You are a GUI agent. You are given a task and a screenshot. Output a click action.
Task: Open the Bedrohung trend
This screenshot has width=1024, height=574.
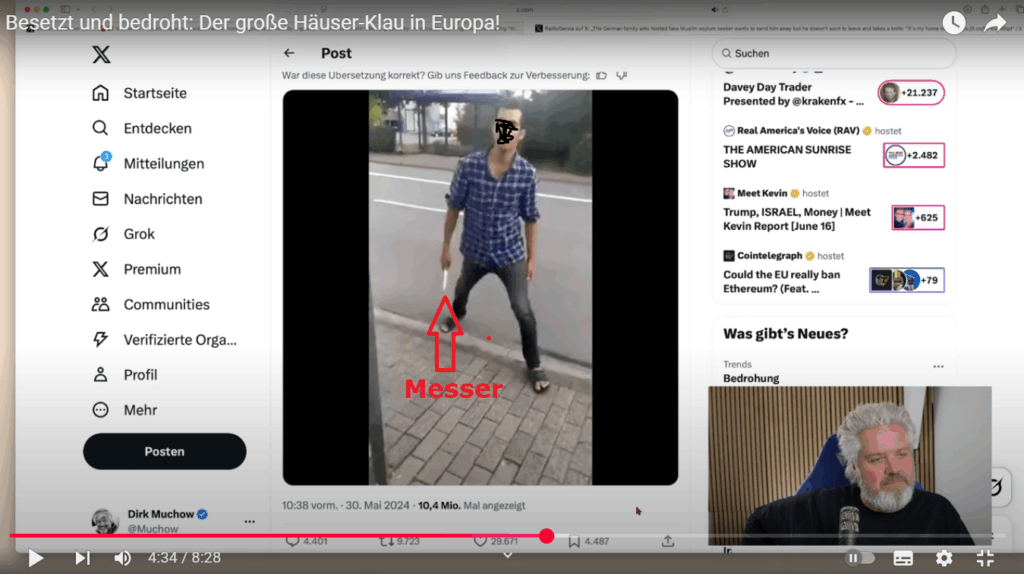751,378
